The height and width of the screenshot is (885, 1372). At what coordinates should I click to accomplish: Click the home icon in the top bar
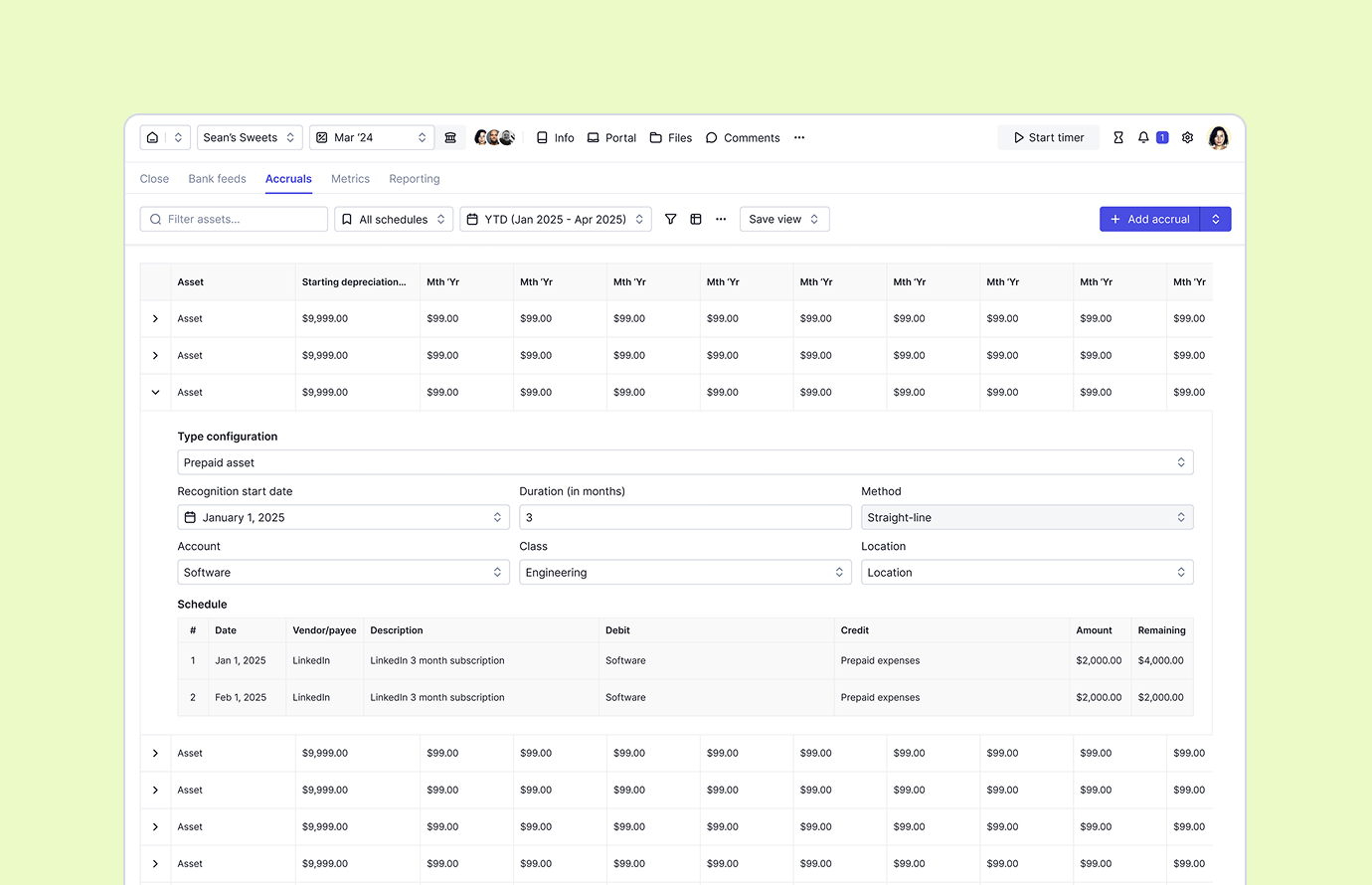[x=153, y=137]
